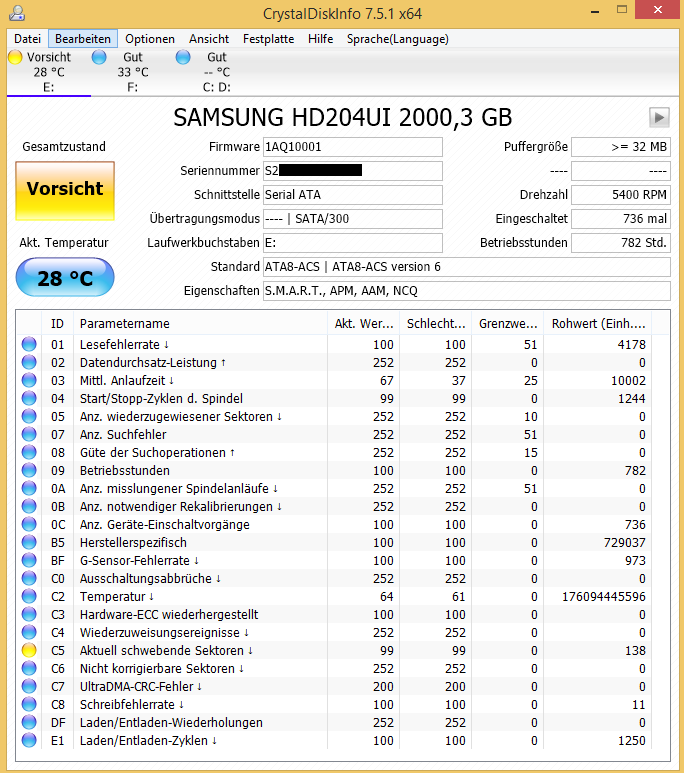Click the status icon for row 09 Betriebsstunden

29,470
